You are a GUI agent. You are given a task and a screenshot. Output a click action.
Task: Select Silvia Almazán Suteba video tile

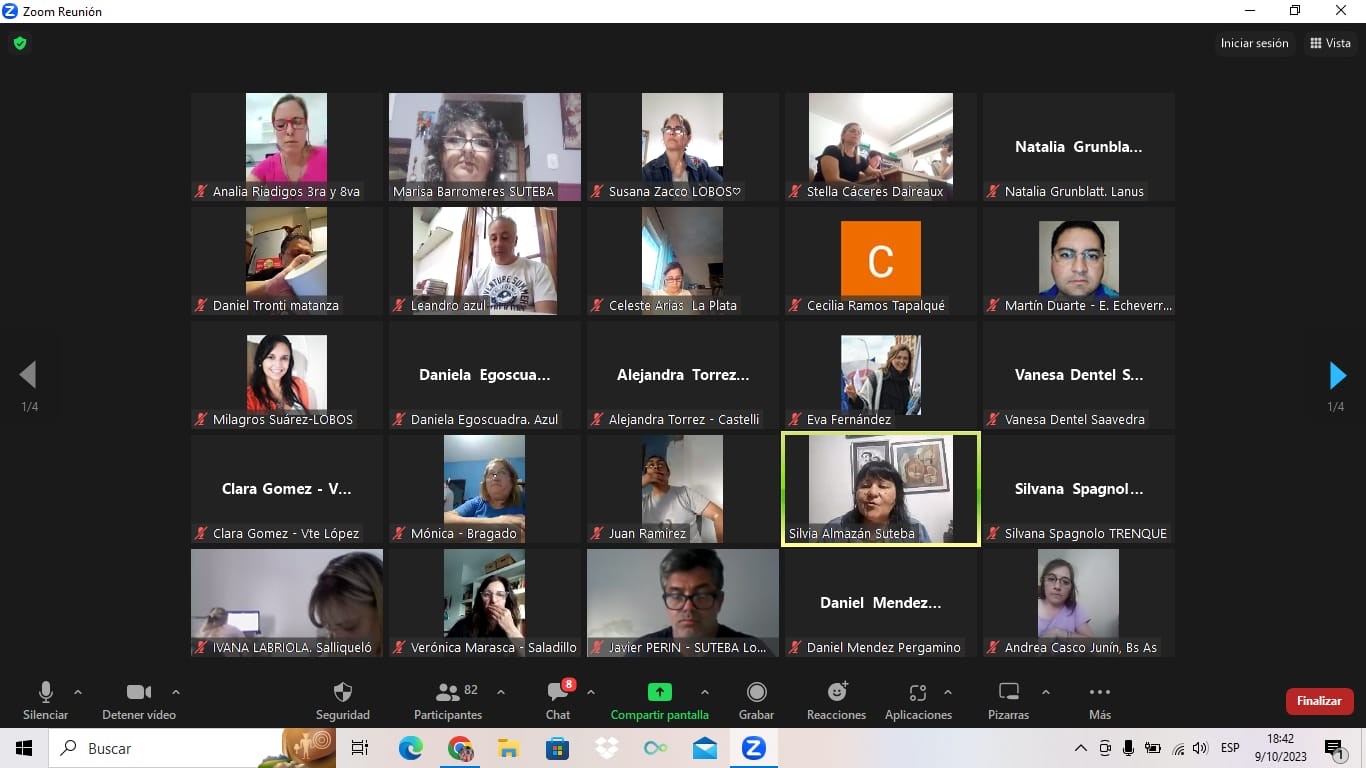(880, 489)
